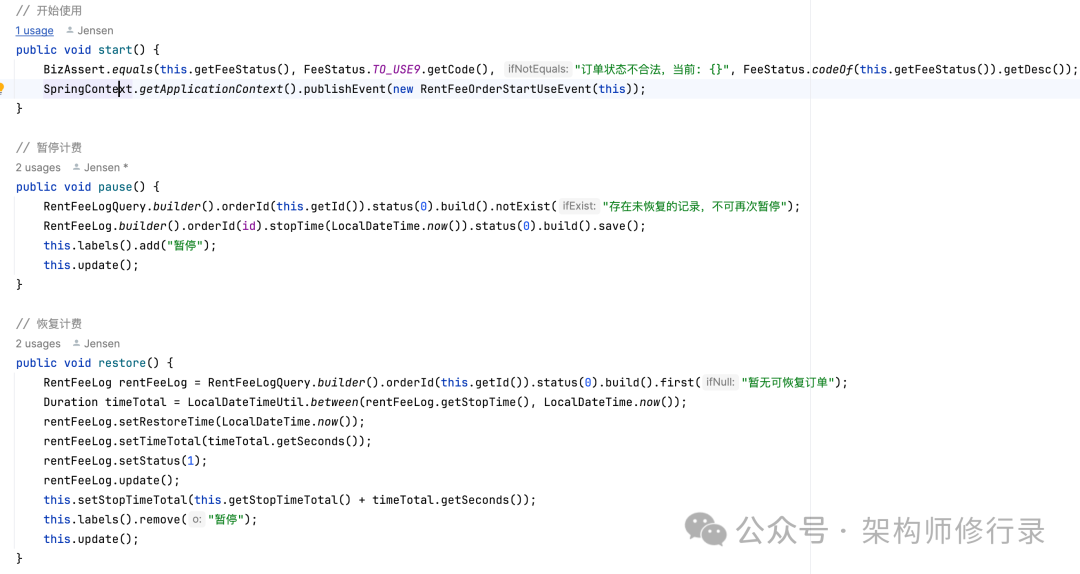Click the "LocalDateTimeUtil" class name
The image size is (1080, 574).
[x=245, y=402]
